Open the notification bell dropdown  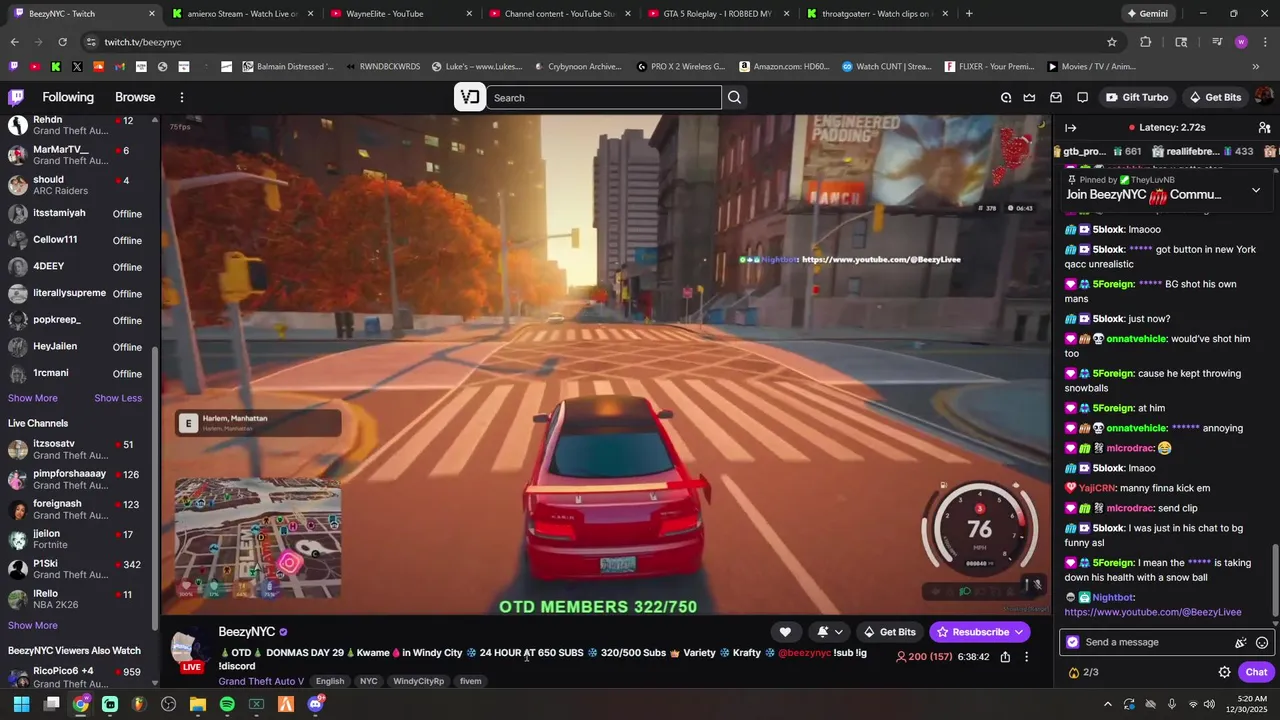click(x=829, y=632)
